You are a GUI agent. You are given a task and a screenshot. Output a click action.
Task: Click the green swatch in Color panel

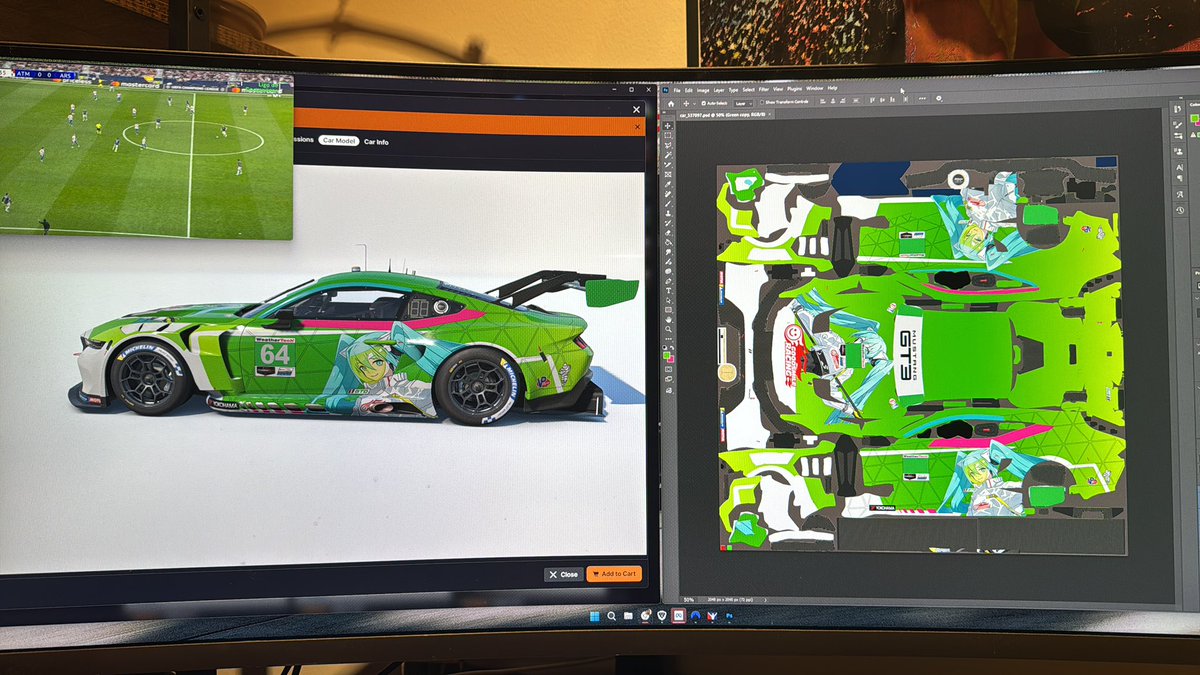point(1194,120)
